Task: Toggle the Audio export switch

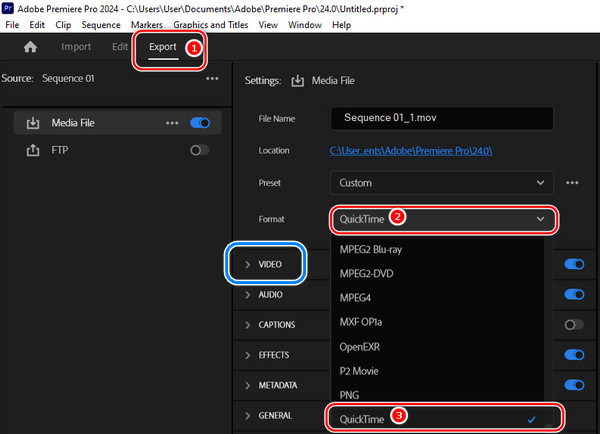Action: coord(574,294)
